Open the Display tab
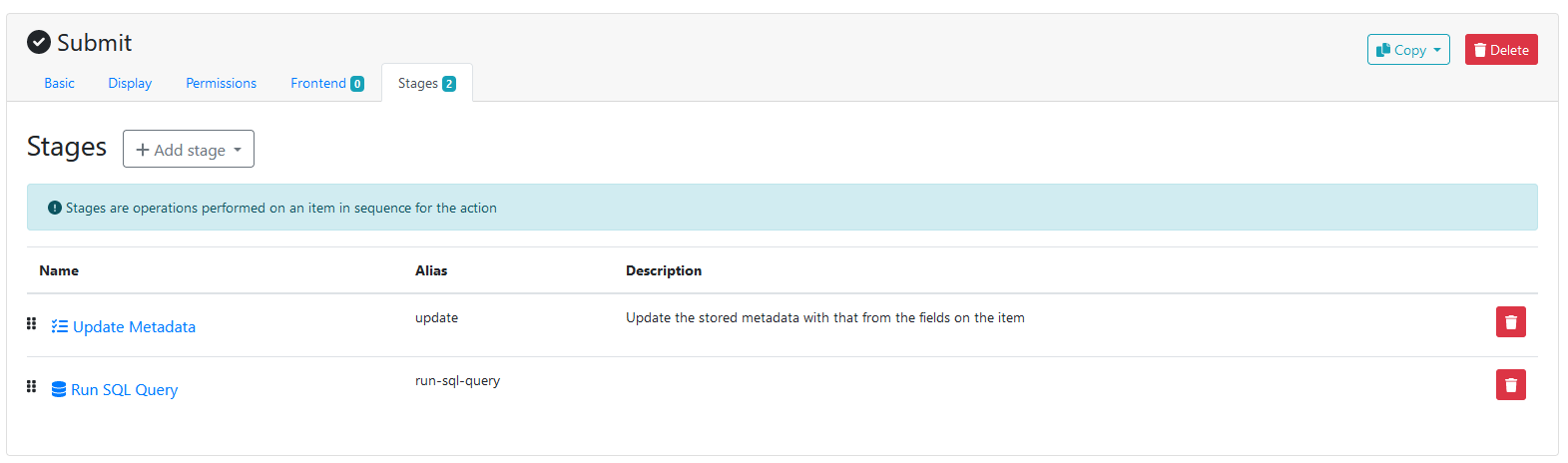This screenshot has height=463, width=1568. coord(130,83)
